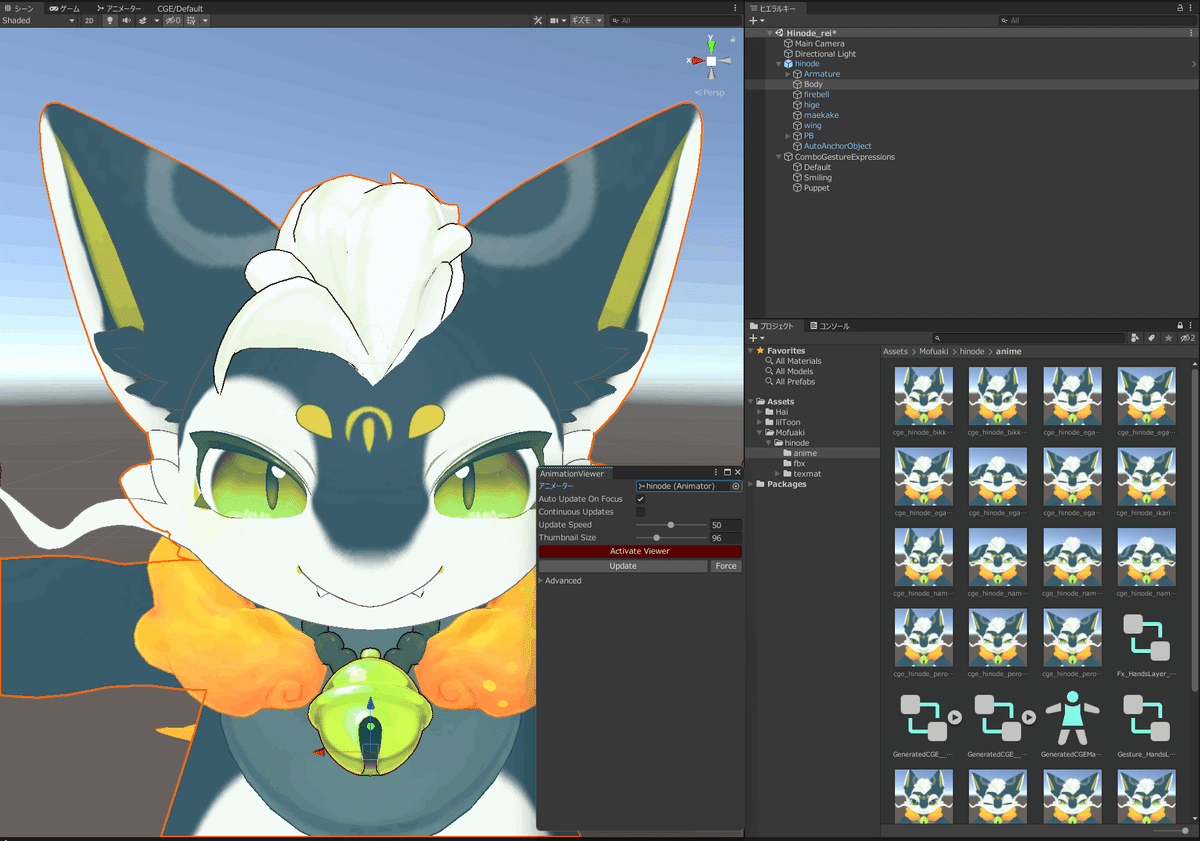Image resolution: width=1200 pixels, height=841 pixels.
Task: Select the firebell object icon
Action: 798,95
